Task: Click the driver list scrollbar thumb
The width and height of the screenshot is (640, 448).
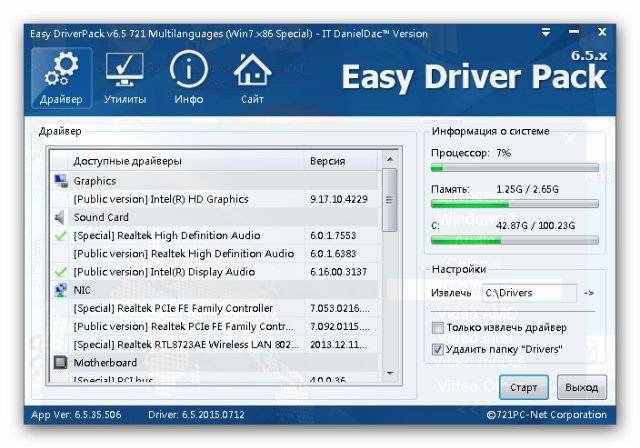Action: pos(390,200)
